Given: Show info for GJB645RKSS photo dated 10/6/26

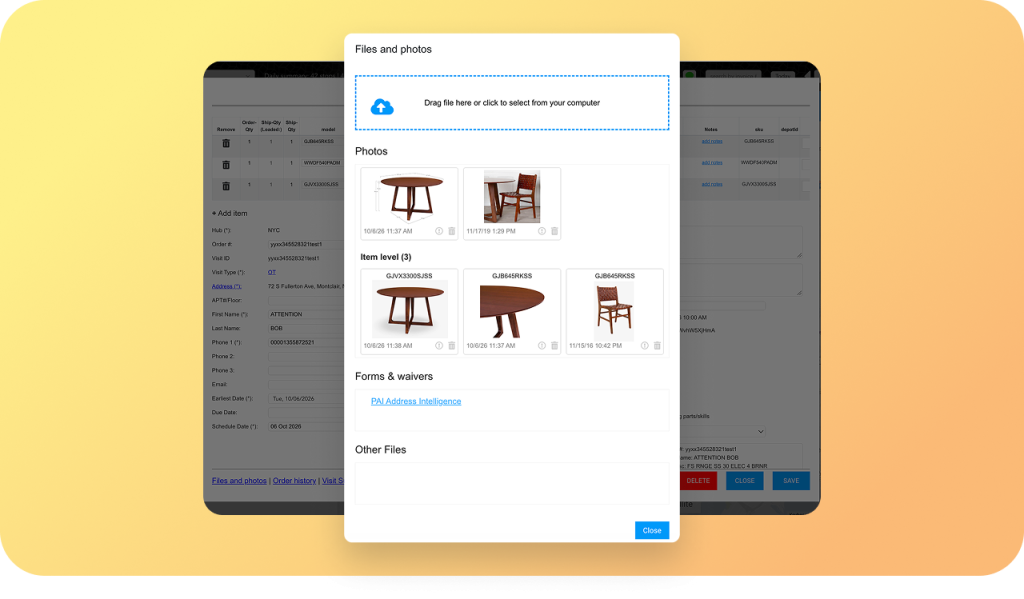Looking at the screenshot, I should pyautogui.click(x=541, y=346).
